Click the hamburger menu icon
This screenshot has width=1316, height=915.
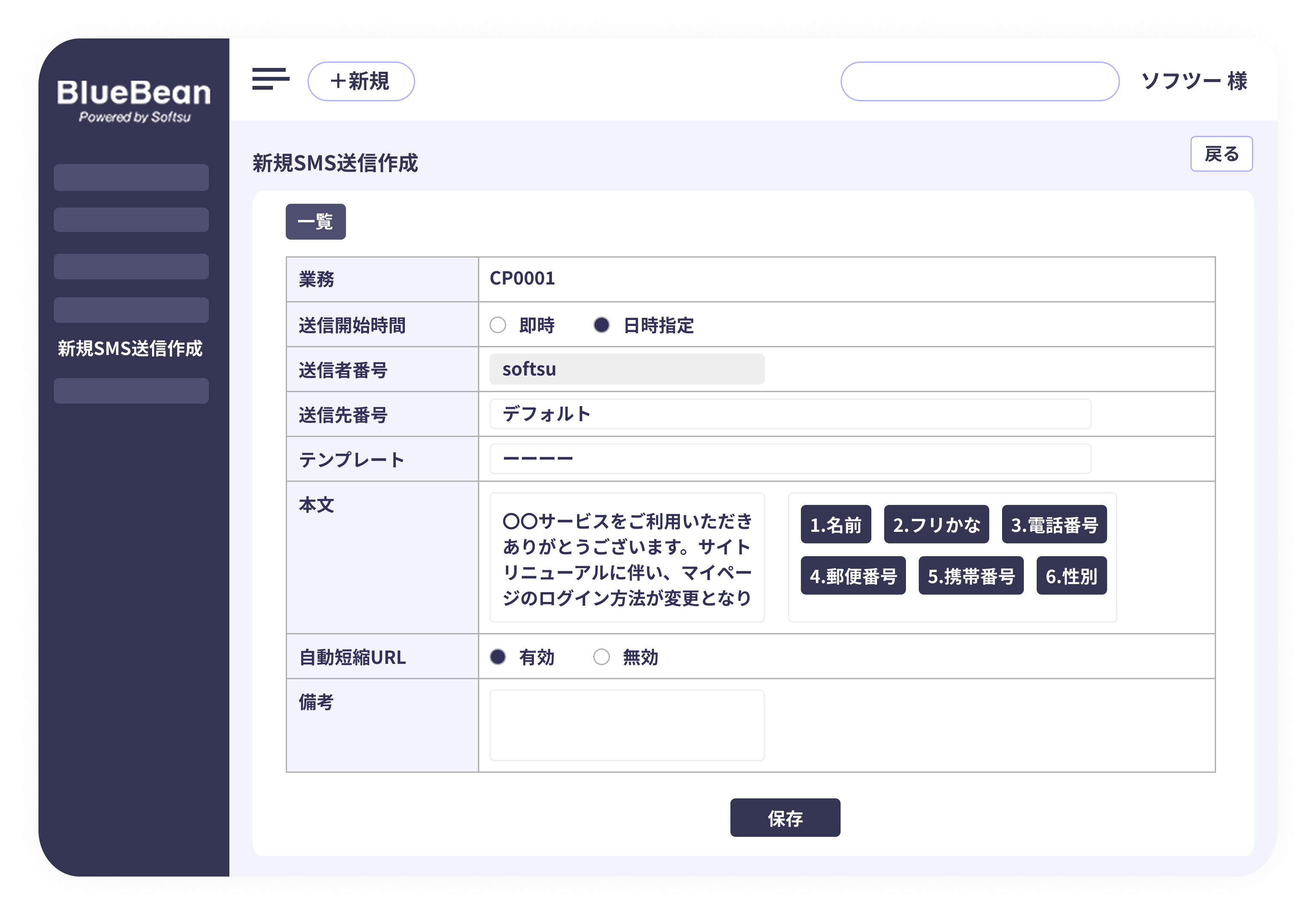(x=270, y=79)
